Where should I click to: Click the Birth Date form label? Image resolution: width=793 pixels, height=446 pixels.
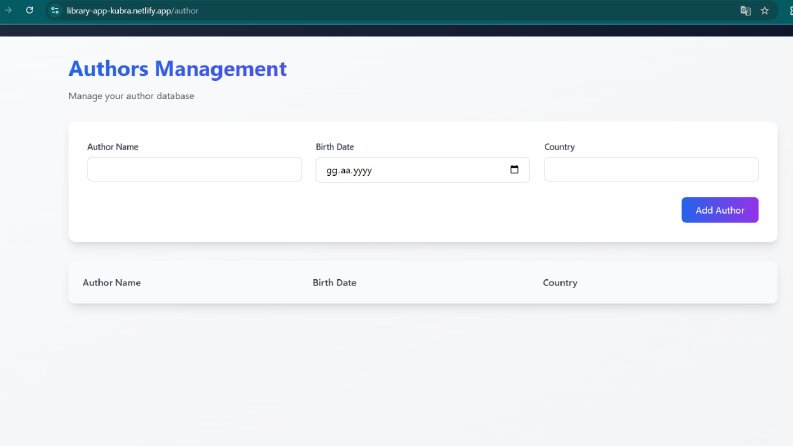335,147
